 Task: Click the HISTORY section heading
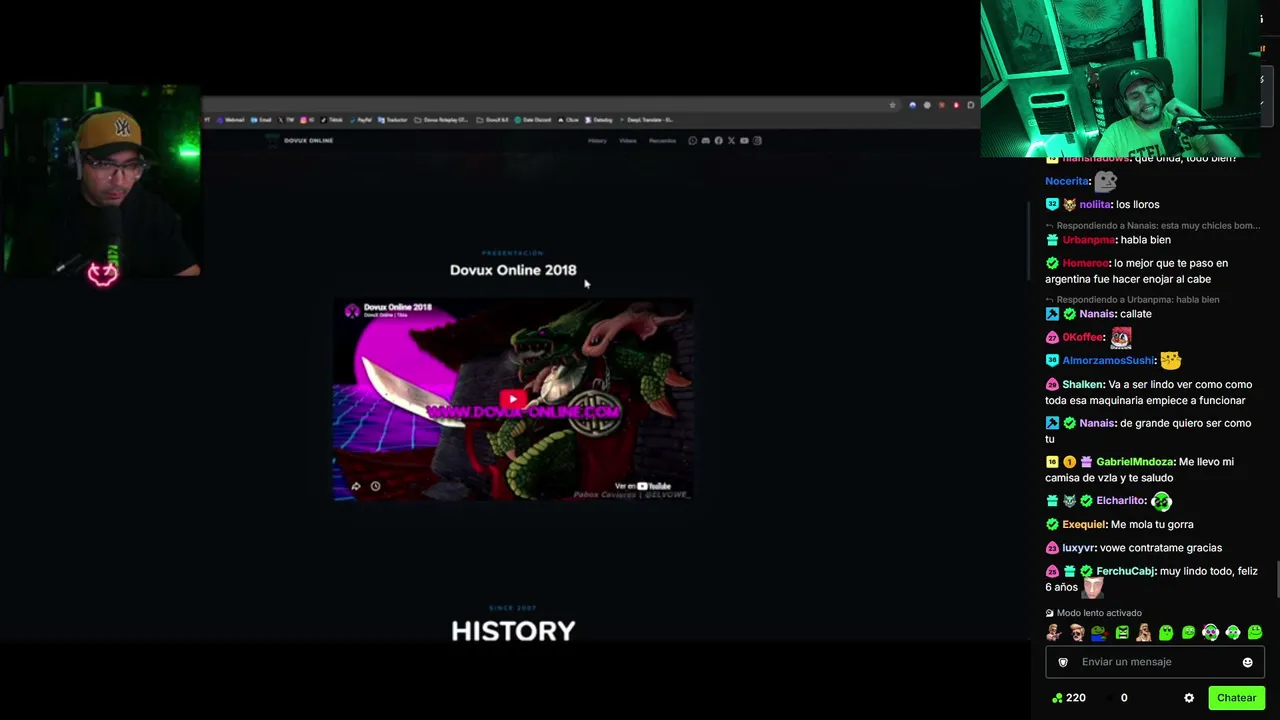point(513,631)
